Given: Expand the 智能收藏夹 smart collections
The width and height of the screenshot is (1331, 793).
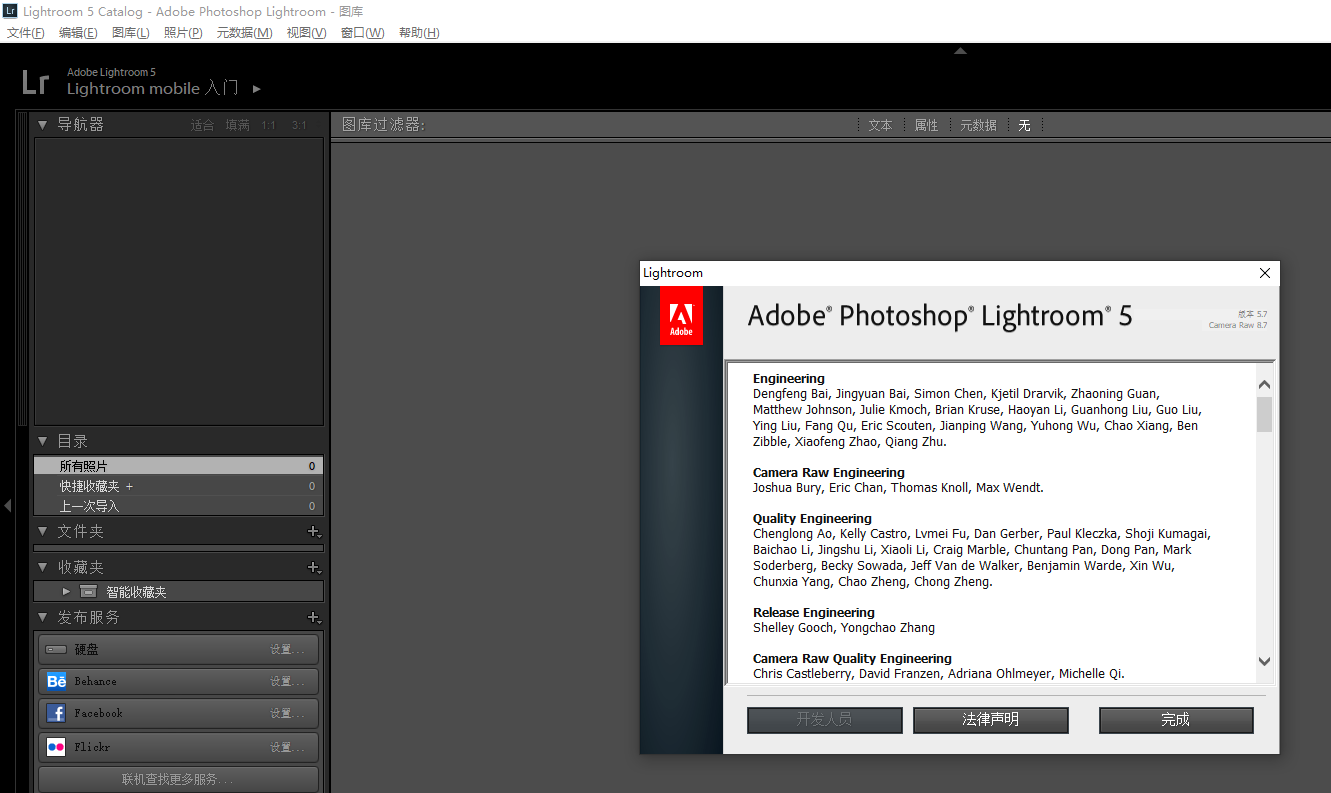Looking at the screenshot, I should tap(66, 591).
